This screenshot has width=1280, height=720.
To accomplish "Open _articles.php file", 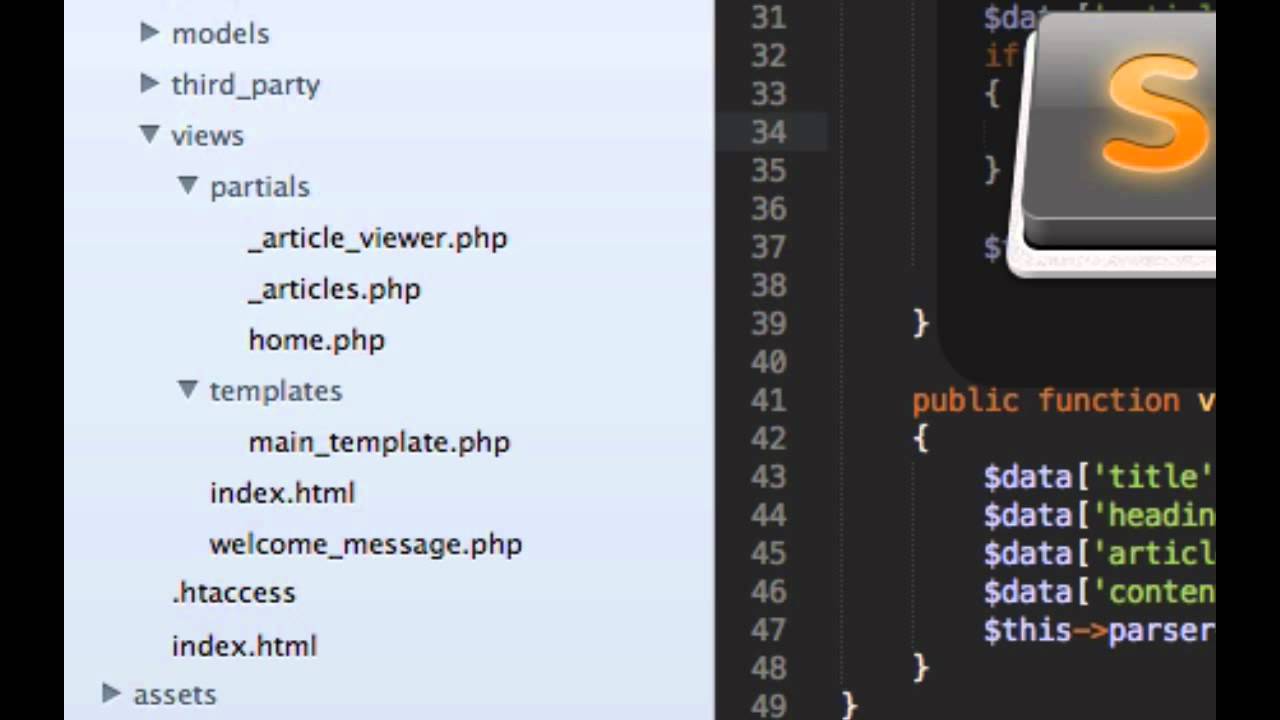I will pos(334,289).
